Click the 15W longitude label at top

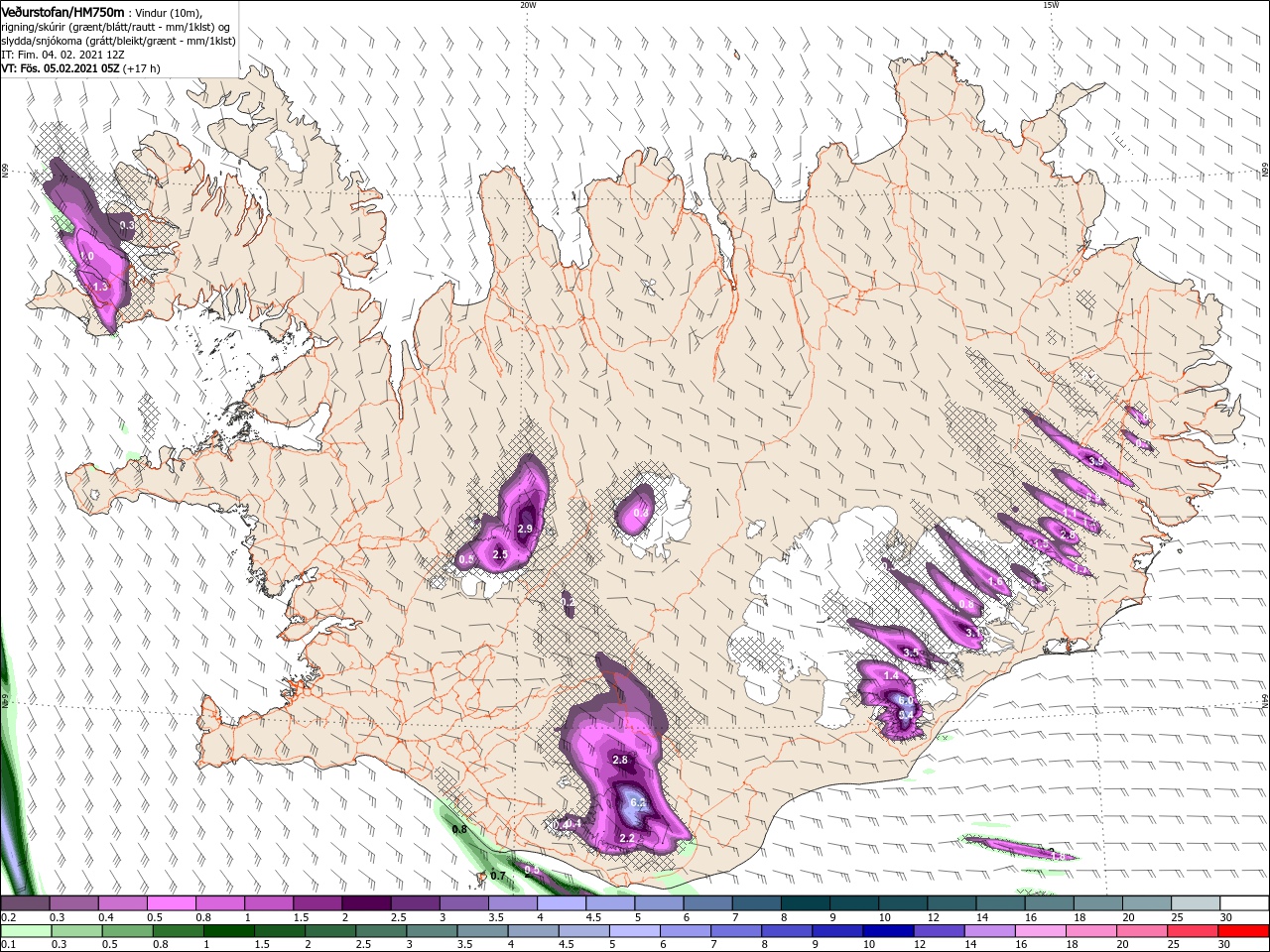coord(1051,5)
